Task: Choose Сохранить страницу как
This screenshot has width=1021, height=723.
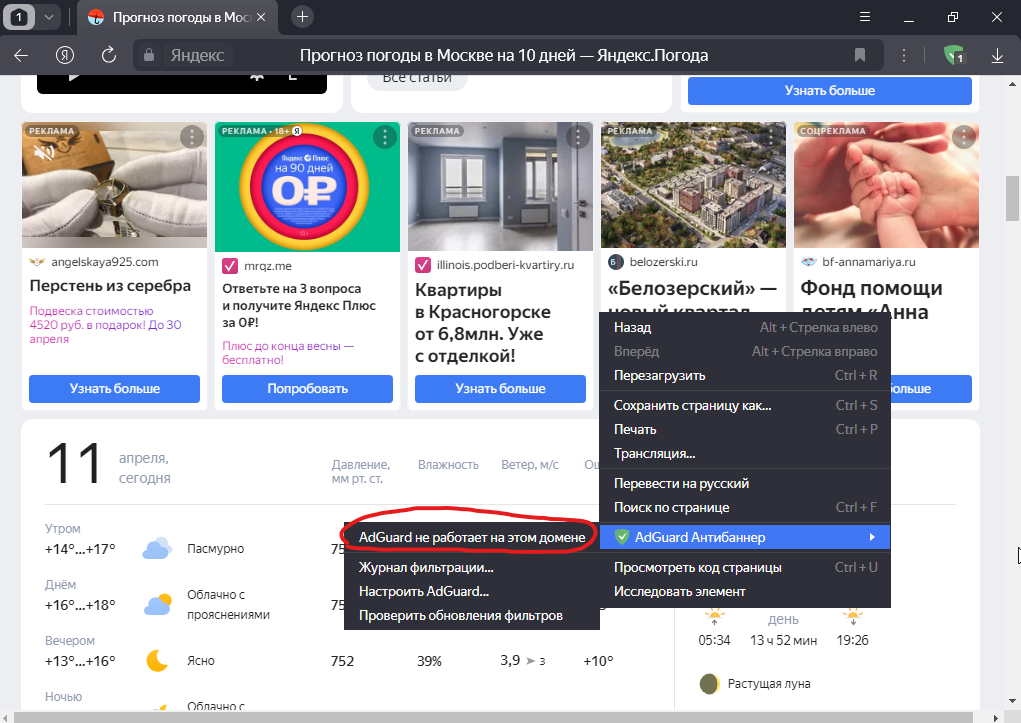Action: (745, 406)
